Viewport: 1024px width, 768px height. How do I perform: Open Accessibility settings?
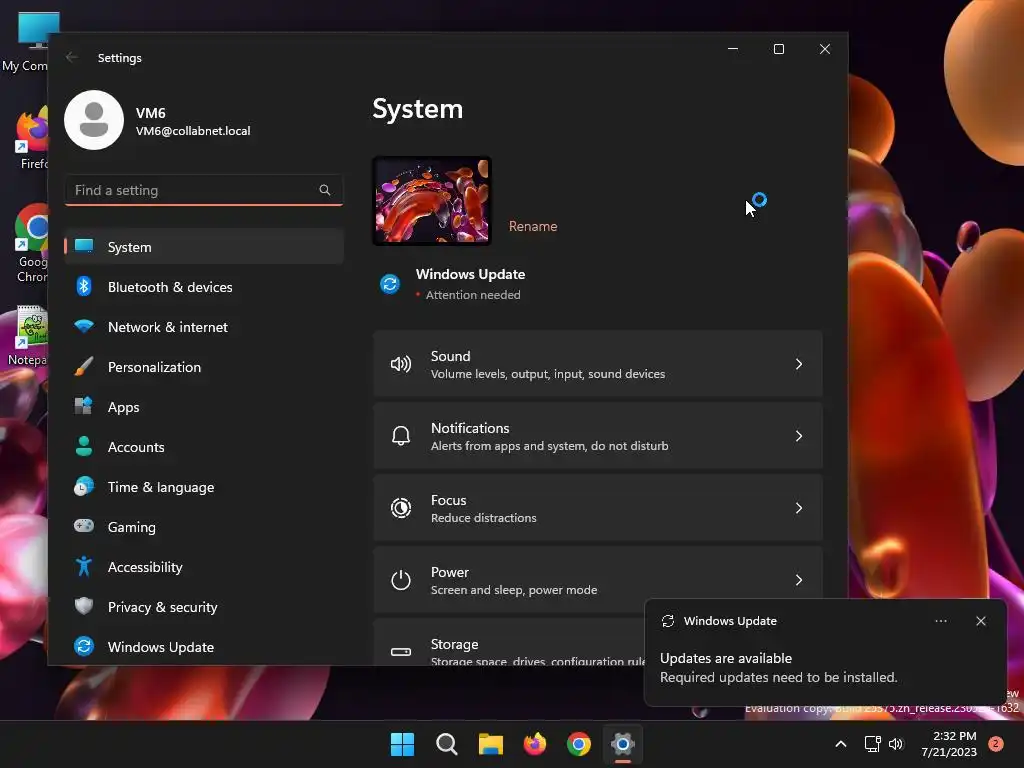click(x=204, y=567)
